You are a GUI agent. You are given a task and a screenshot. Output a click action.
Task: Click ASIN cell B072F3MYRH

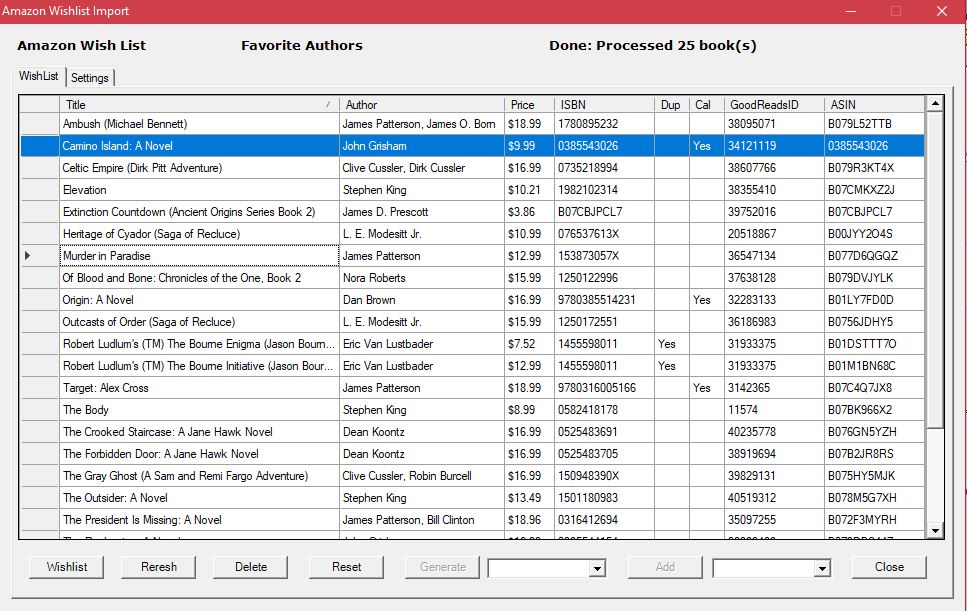(x=874, y=520)
